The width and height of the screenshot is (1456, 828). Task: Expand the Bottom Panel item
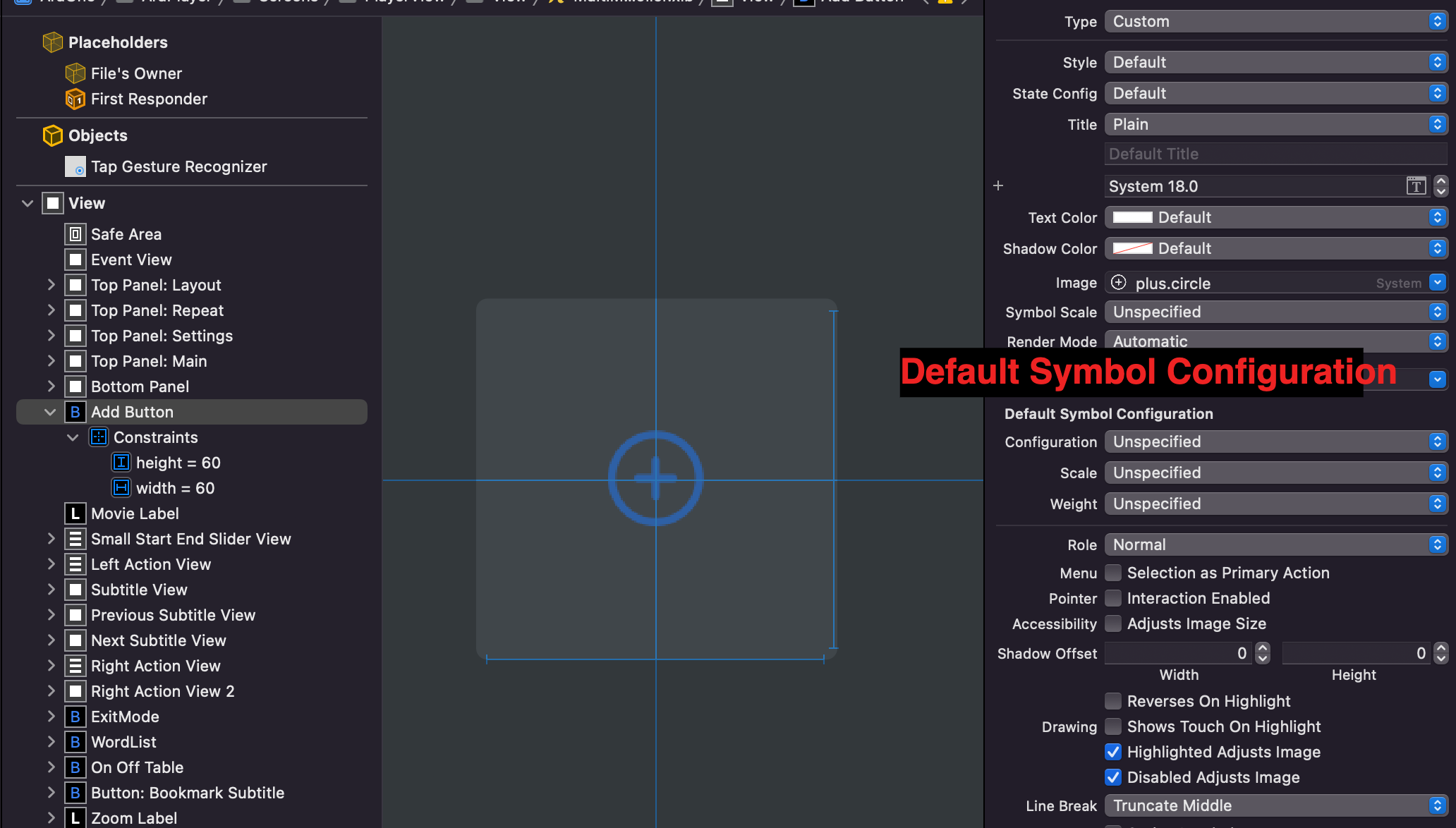click(x=51, y=386)
